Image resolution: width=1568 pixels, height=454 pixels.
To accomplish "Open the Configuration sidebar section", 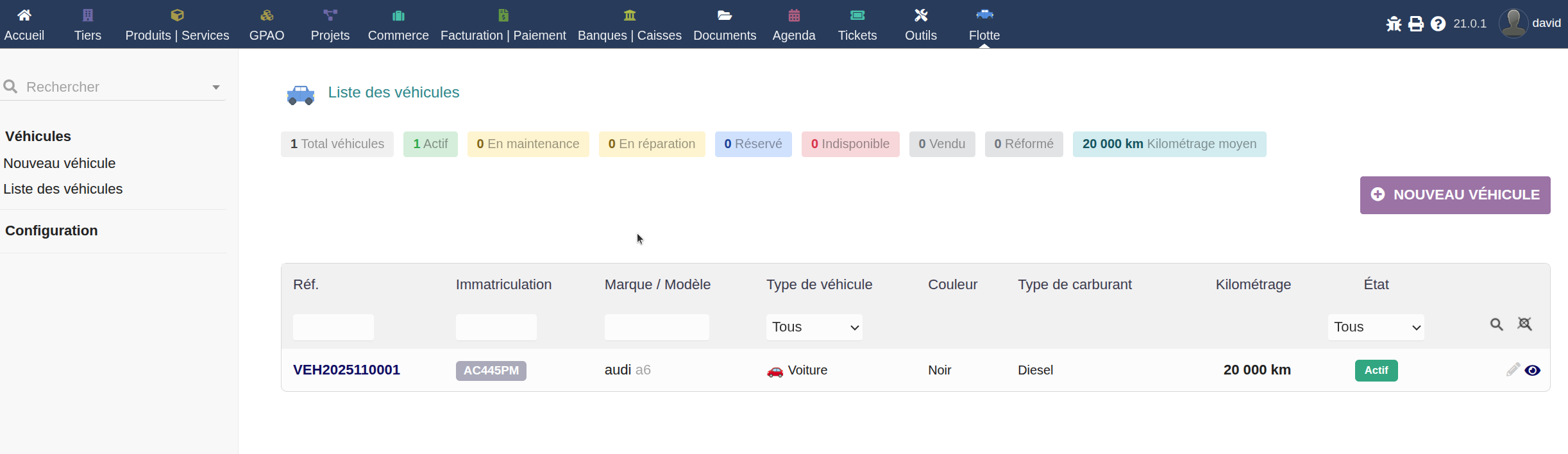I will click(x=51, y=231).
